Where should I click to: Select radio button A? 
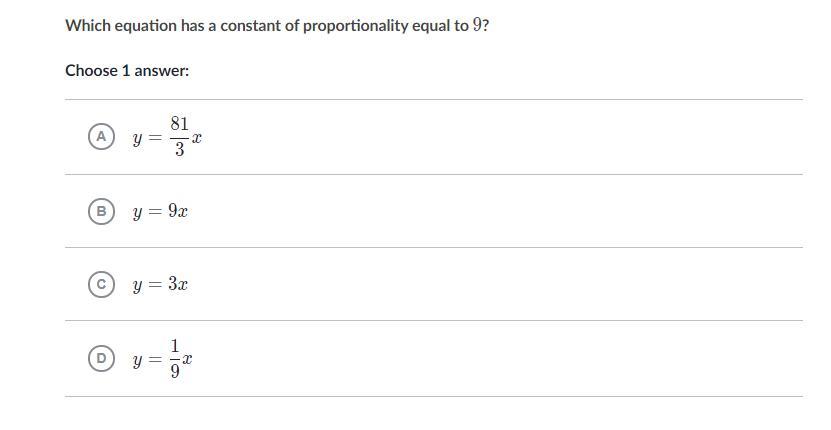(101, 137)
